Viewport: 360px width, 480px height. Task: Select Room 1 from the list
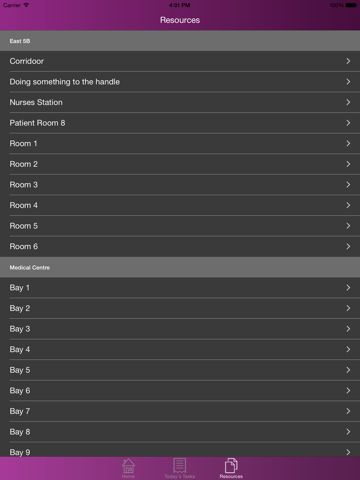click(x=180, y=144)
